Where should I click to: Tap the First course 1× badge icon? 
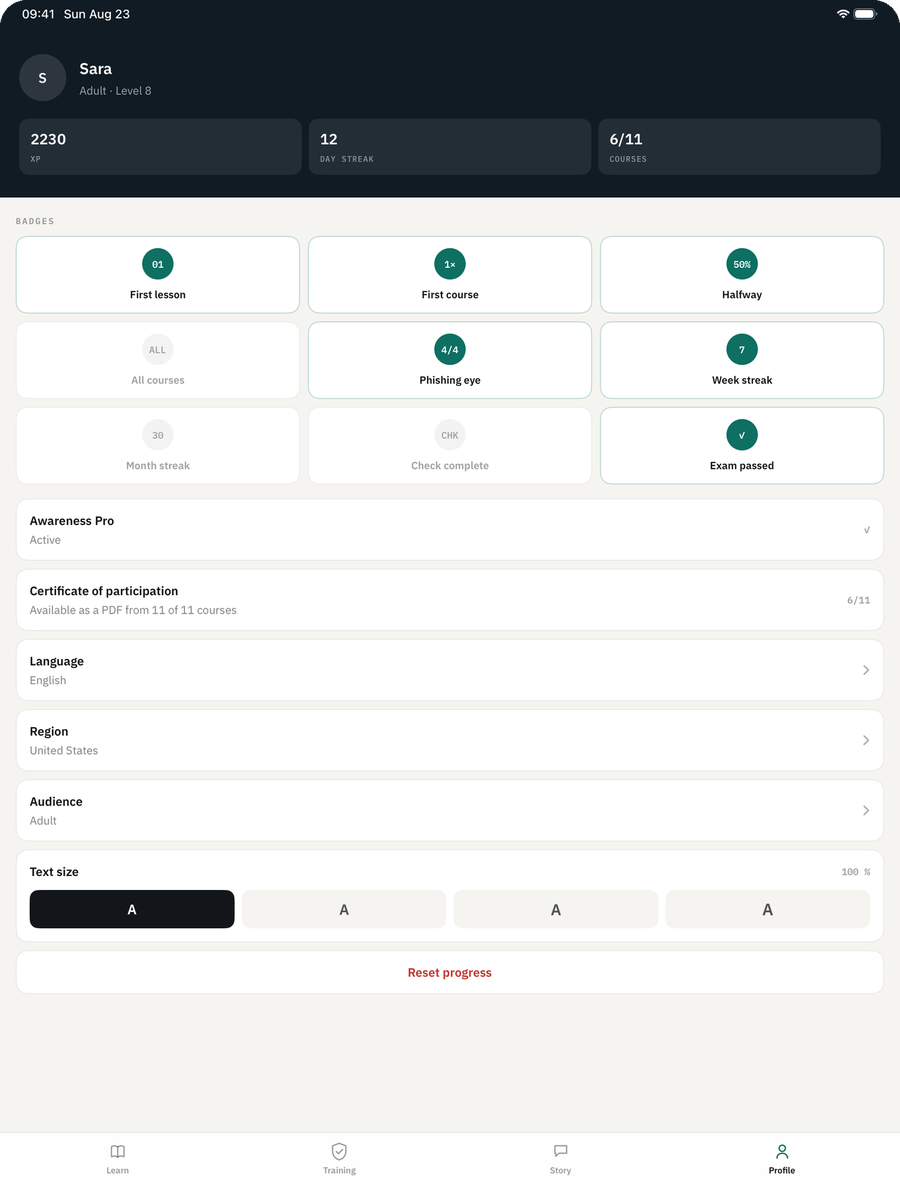[x=450, y=264]
